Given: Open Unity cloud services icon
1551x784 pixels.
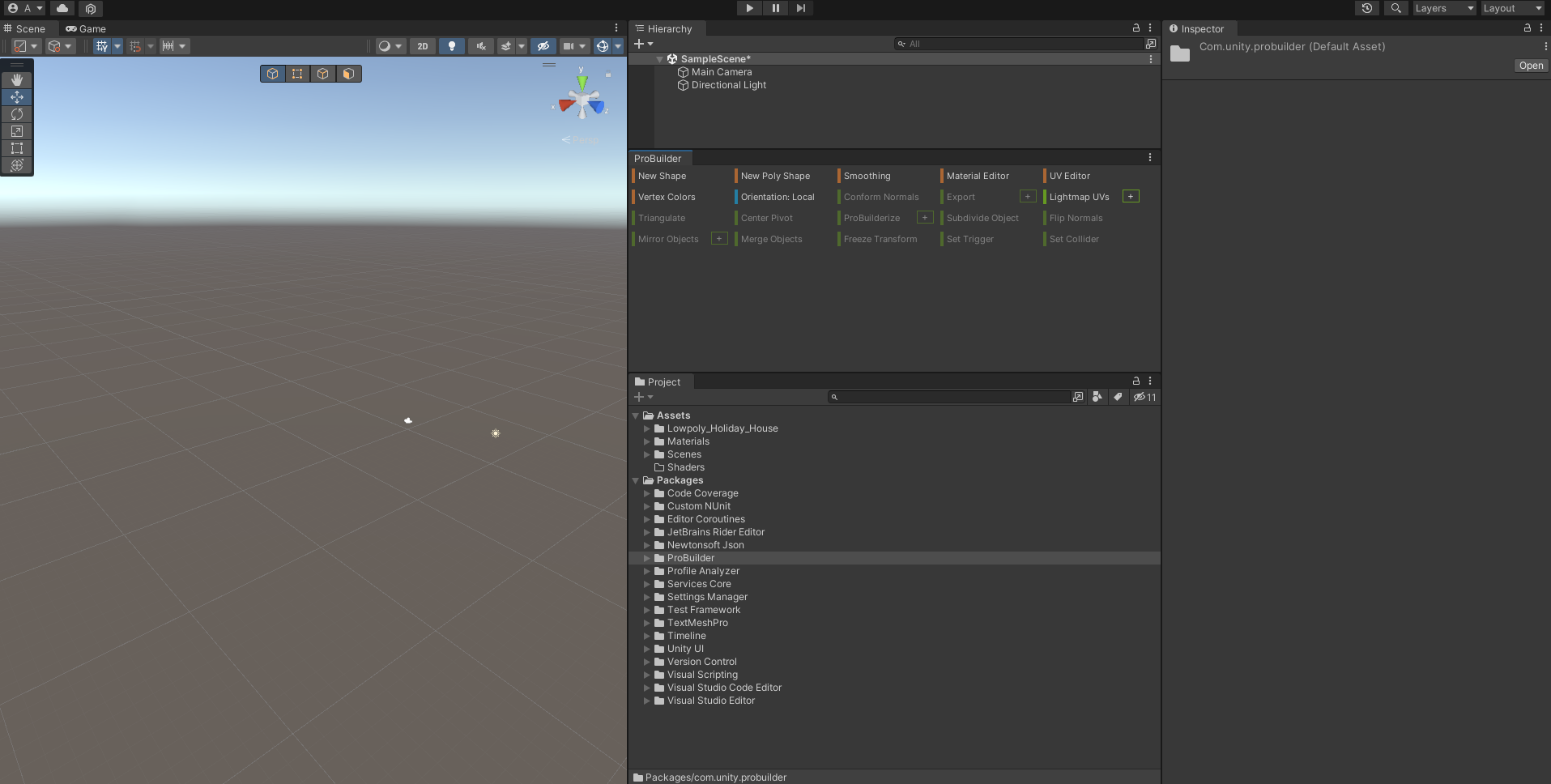Looking at the screenshot, I should (x=62, y=8).
